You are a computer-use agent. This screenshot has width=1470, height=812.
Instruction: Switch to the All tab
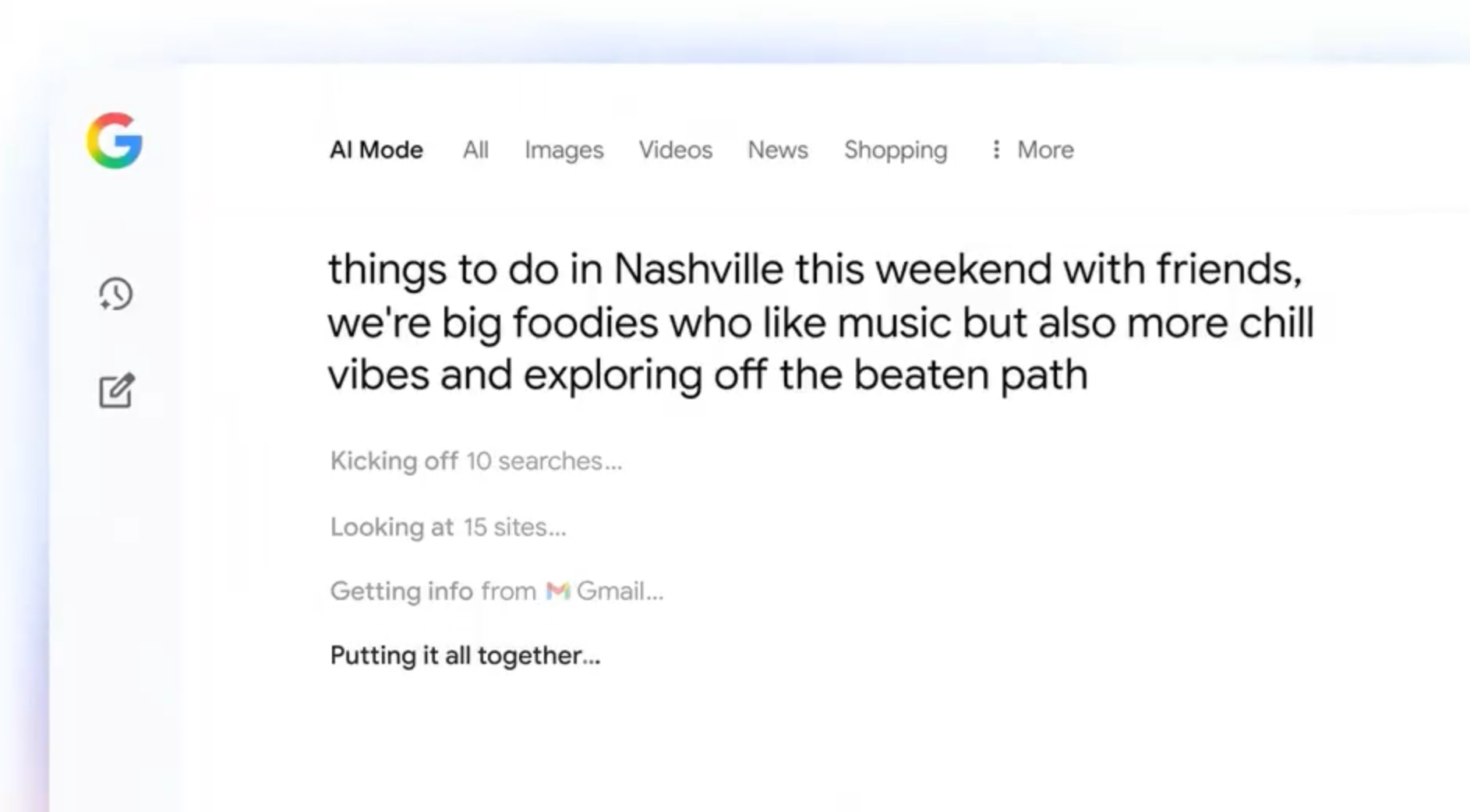coord(475,150)
